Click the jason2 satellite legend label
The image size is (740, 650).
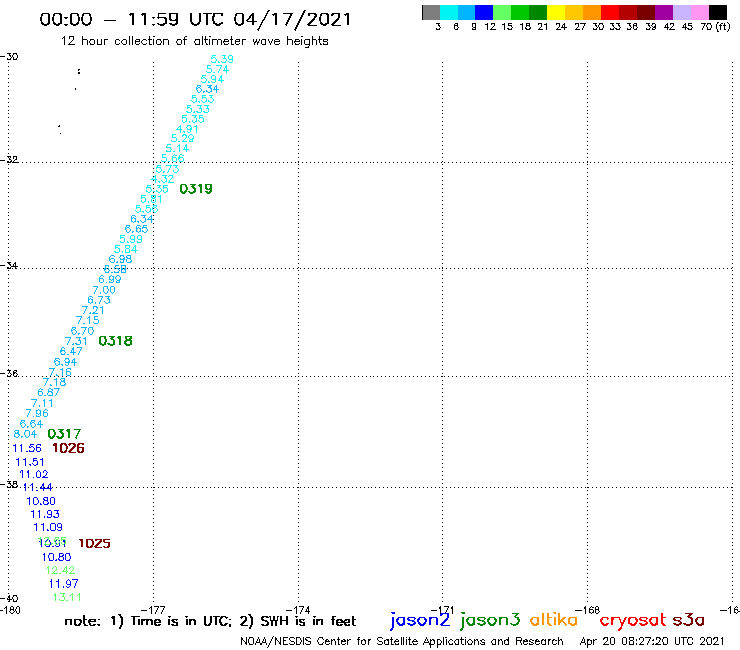point(420,620)
